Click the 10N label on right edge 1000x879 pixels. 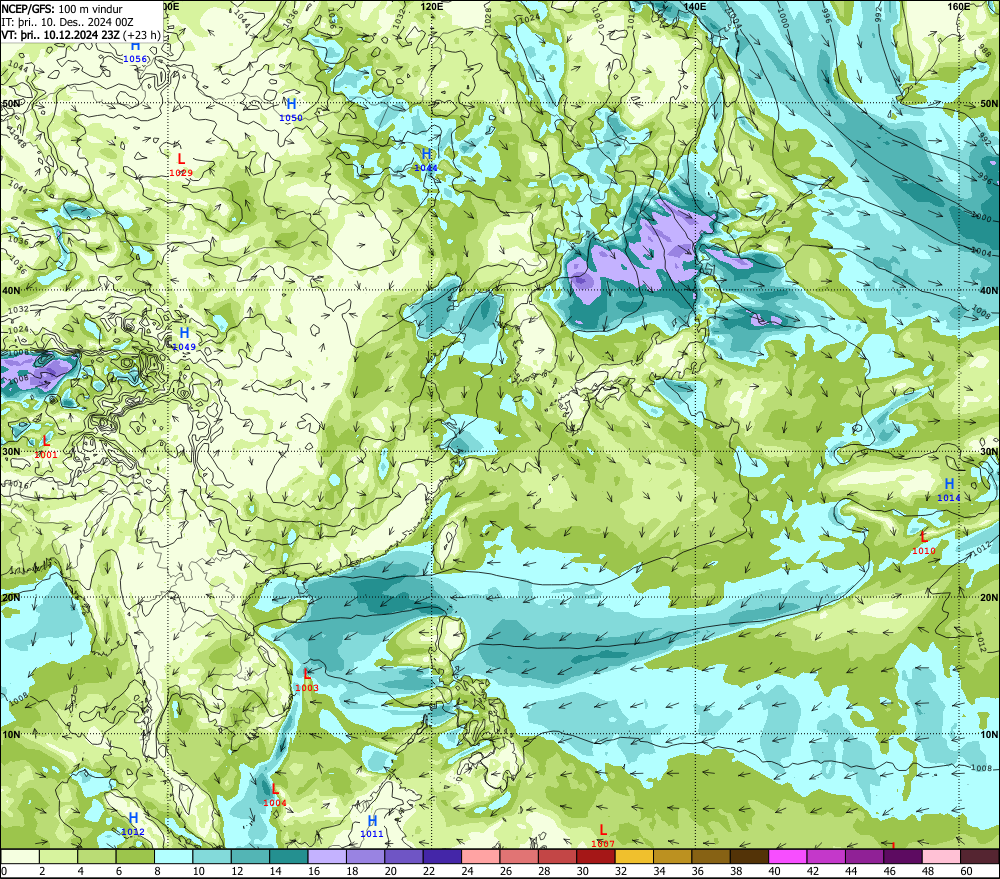989,734
